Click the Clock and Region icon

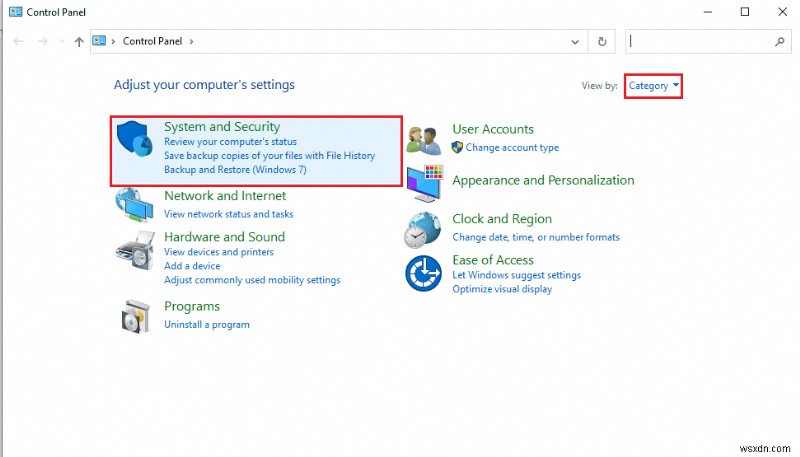coord(422,229)
